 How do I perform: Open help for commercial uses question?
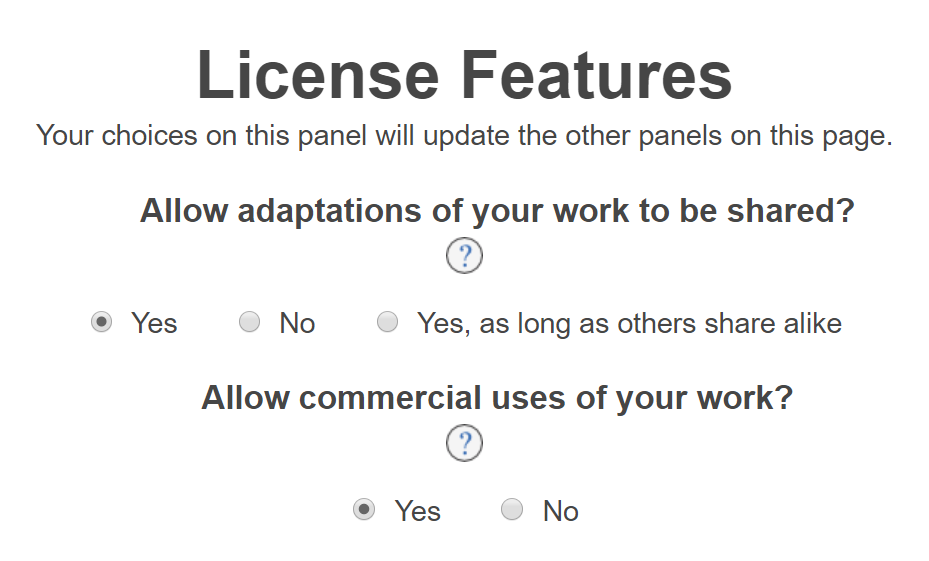(464, 443)
